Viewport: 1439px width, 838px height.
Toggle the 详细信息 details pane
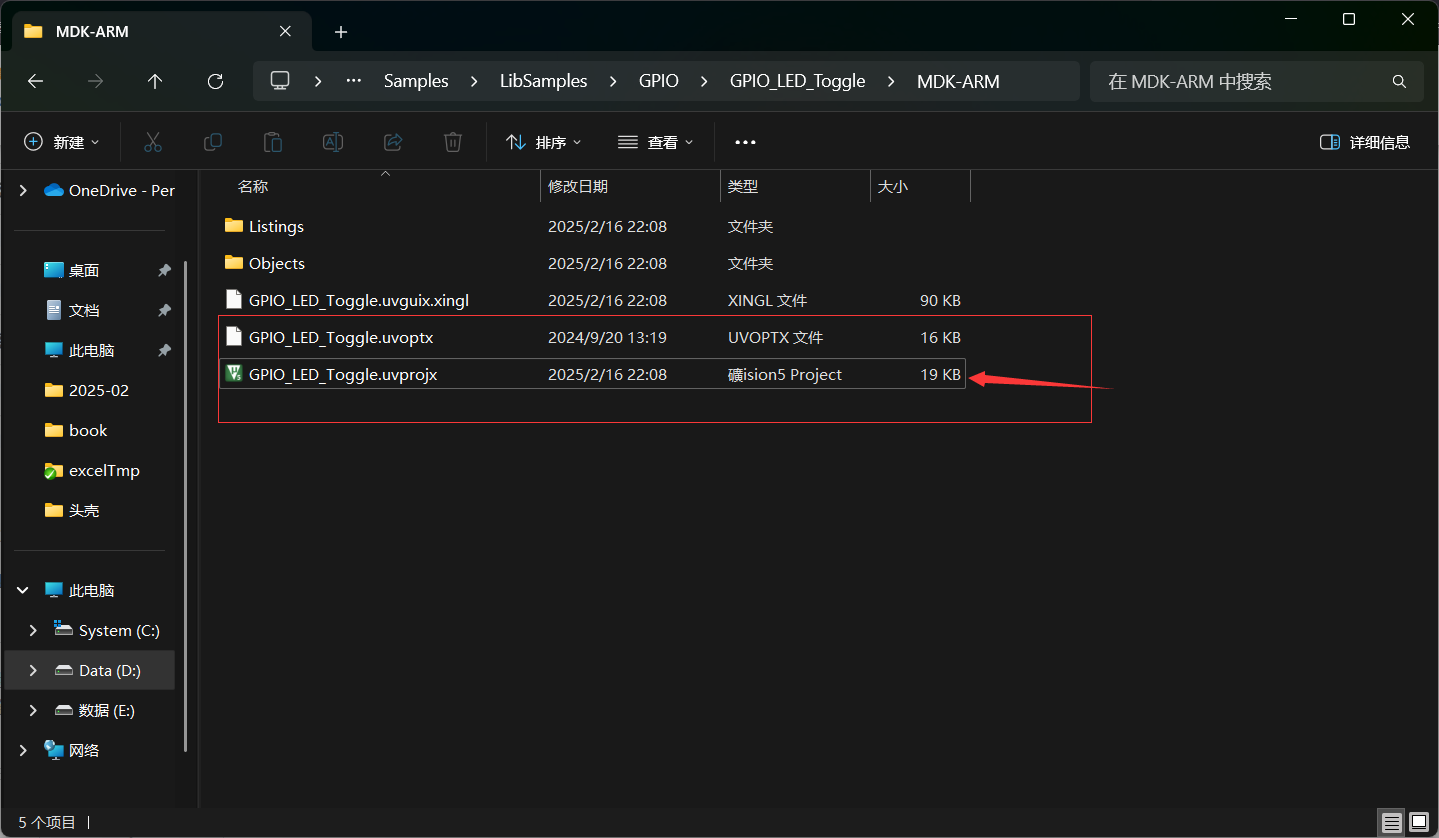click(1365, 142)
